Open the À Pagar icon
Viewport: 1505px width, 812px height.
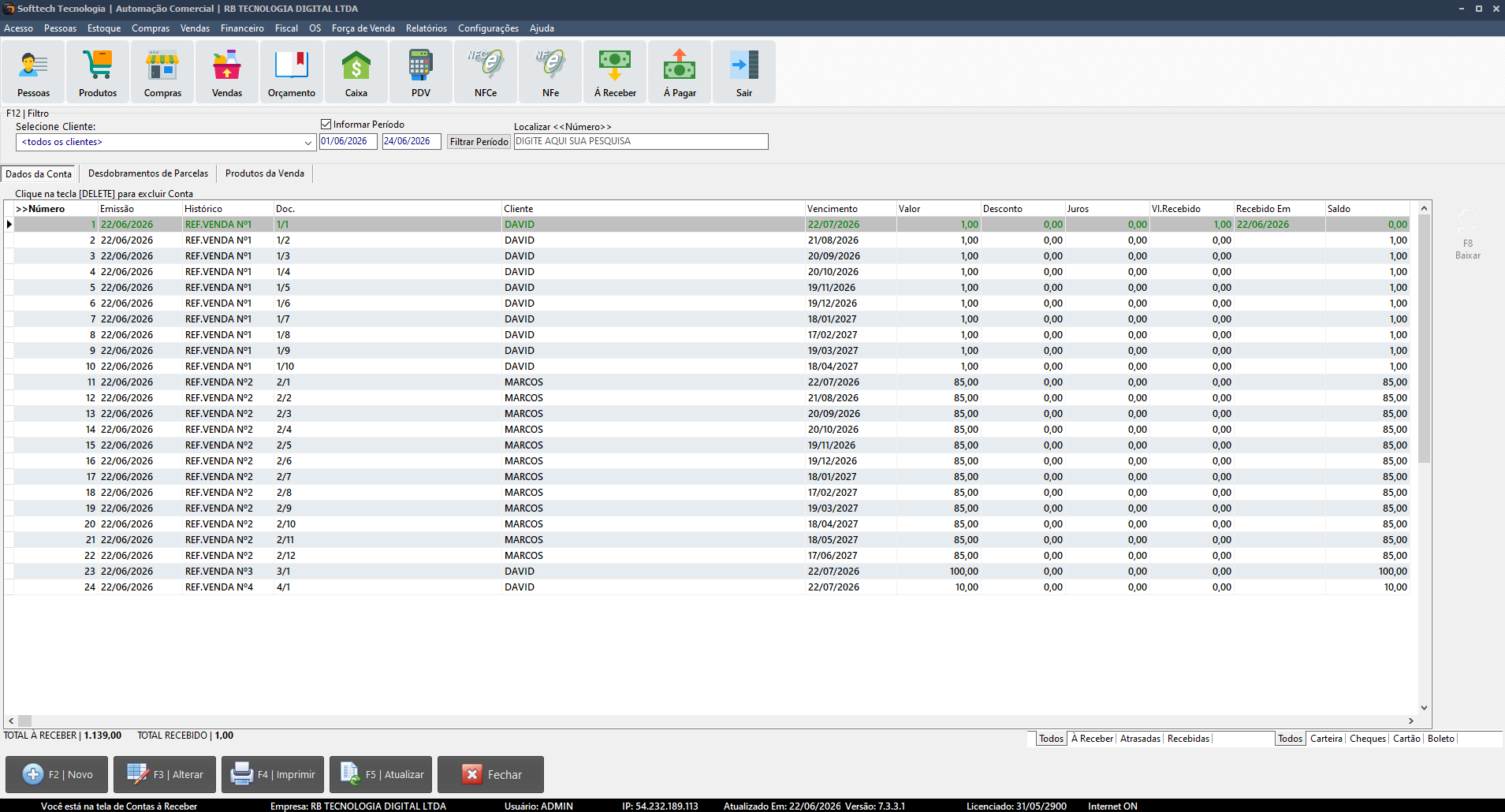[x=680, y=72]
